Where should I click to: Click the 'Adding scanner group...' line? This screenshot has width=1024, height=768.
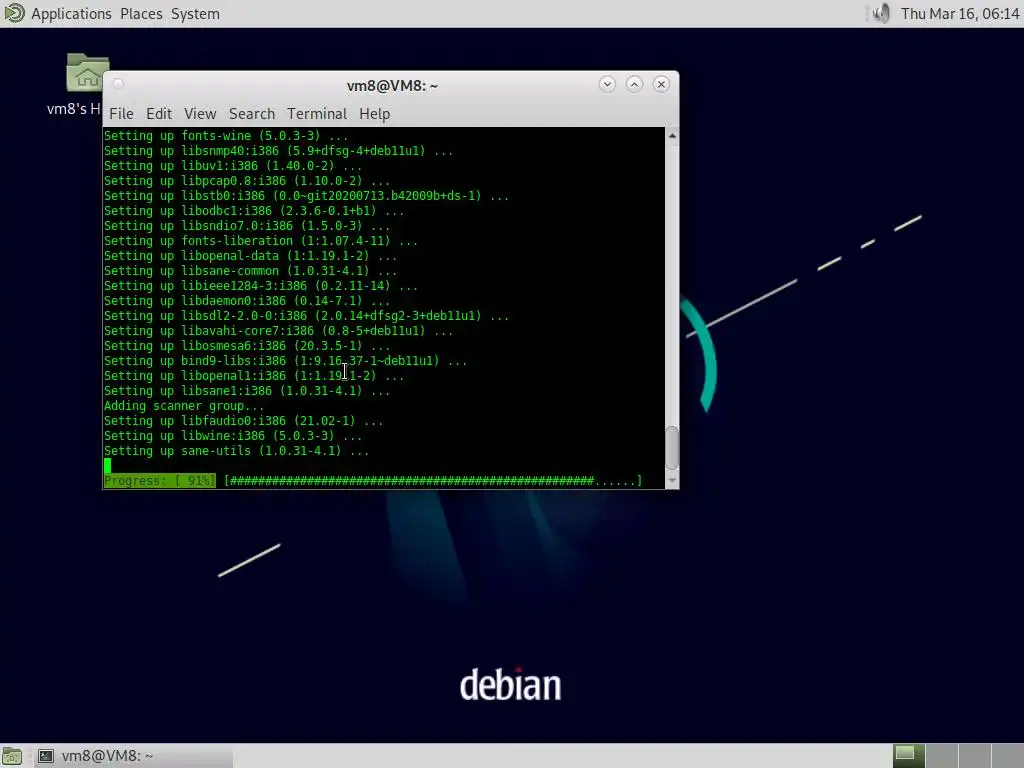184,406
